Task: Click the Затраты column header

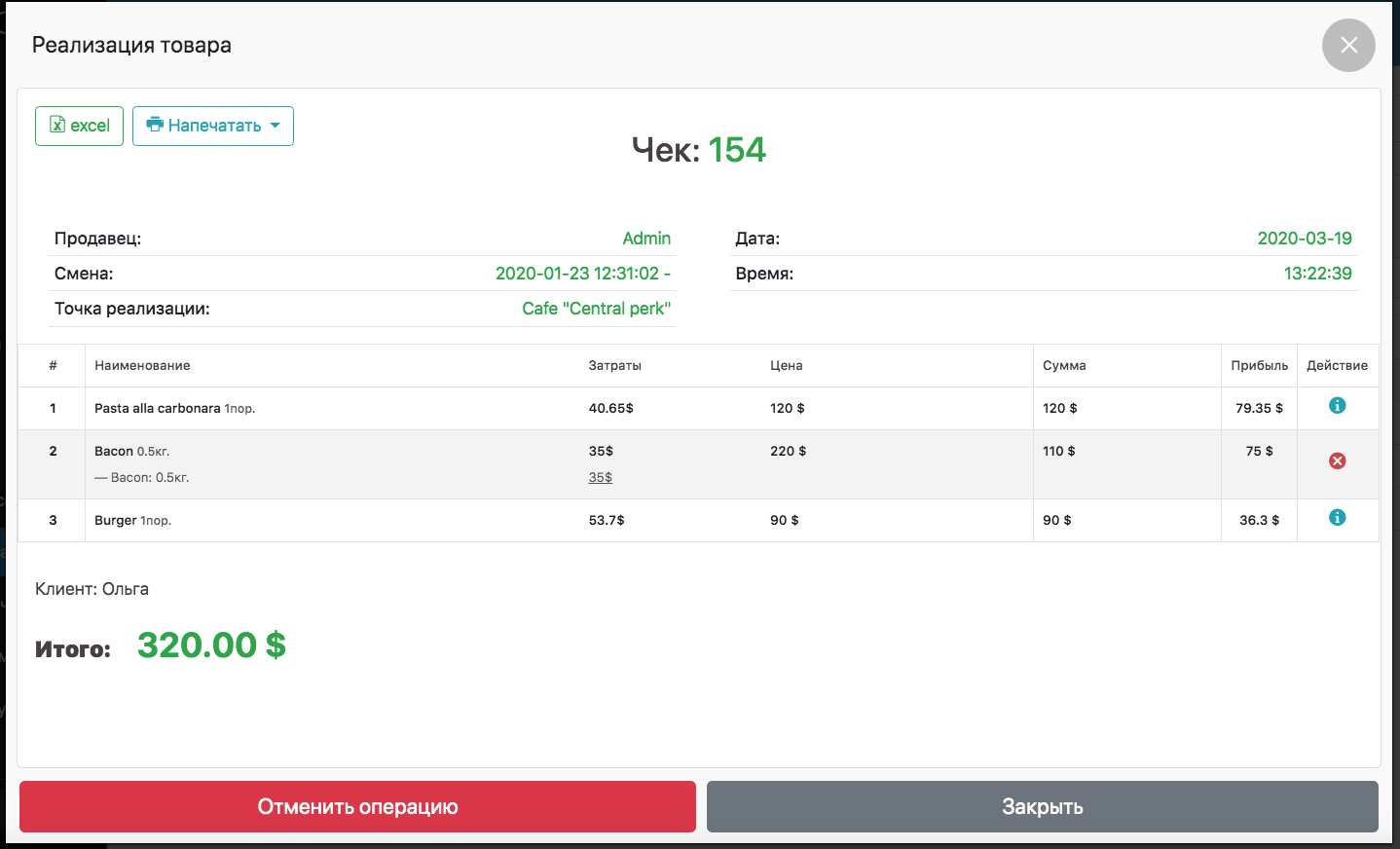Action: click(614, 365)
